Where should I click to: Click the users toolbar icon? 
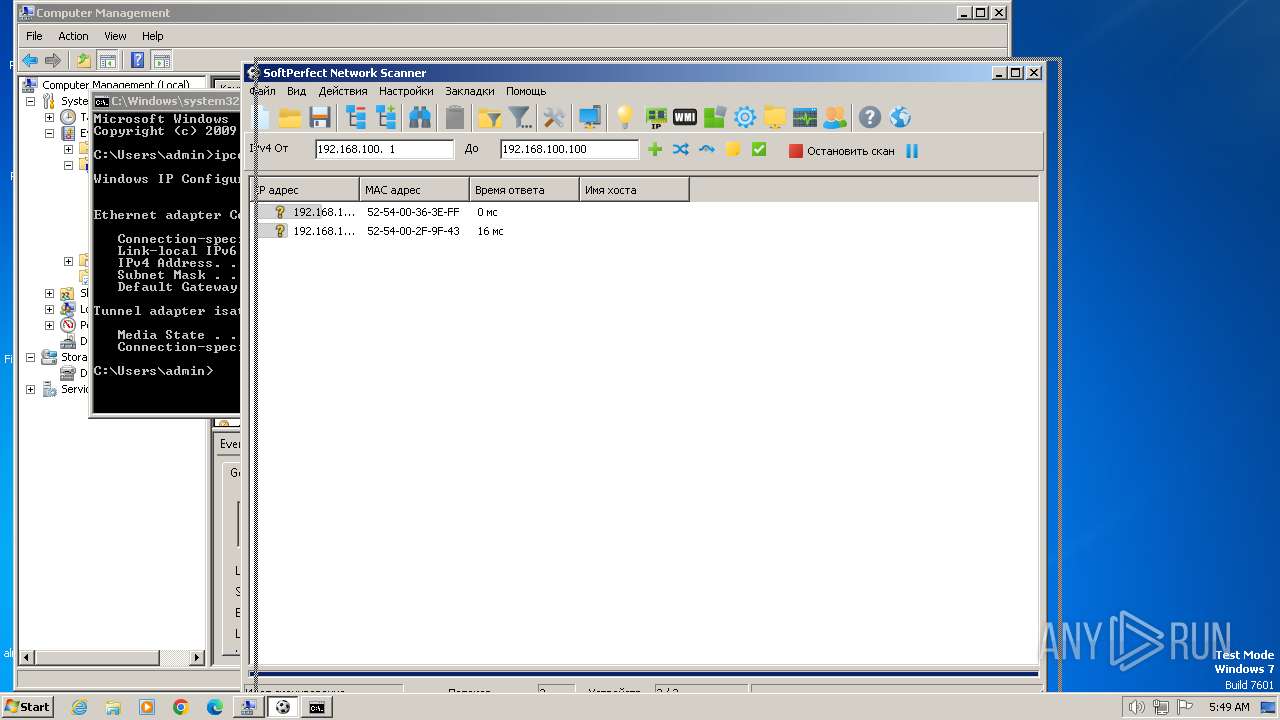click(x=835, y=118)
